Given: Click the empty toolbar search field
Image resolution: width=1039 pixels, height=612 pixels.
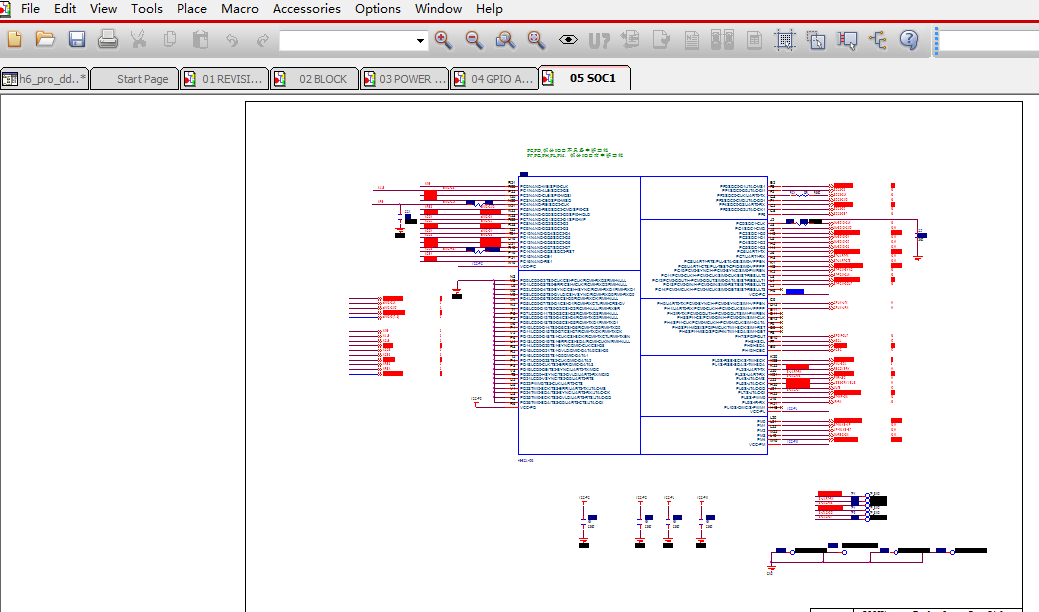Looking at the screenshot, I should point(989,40).
